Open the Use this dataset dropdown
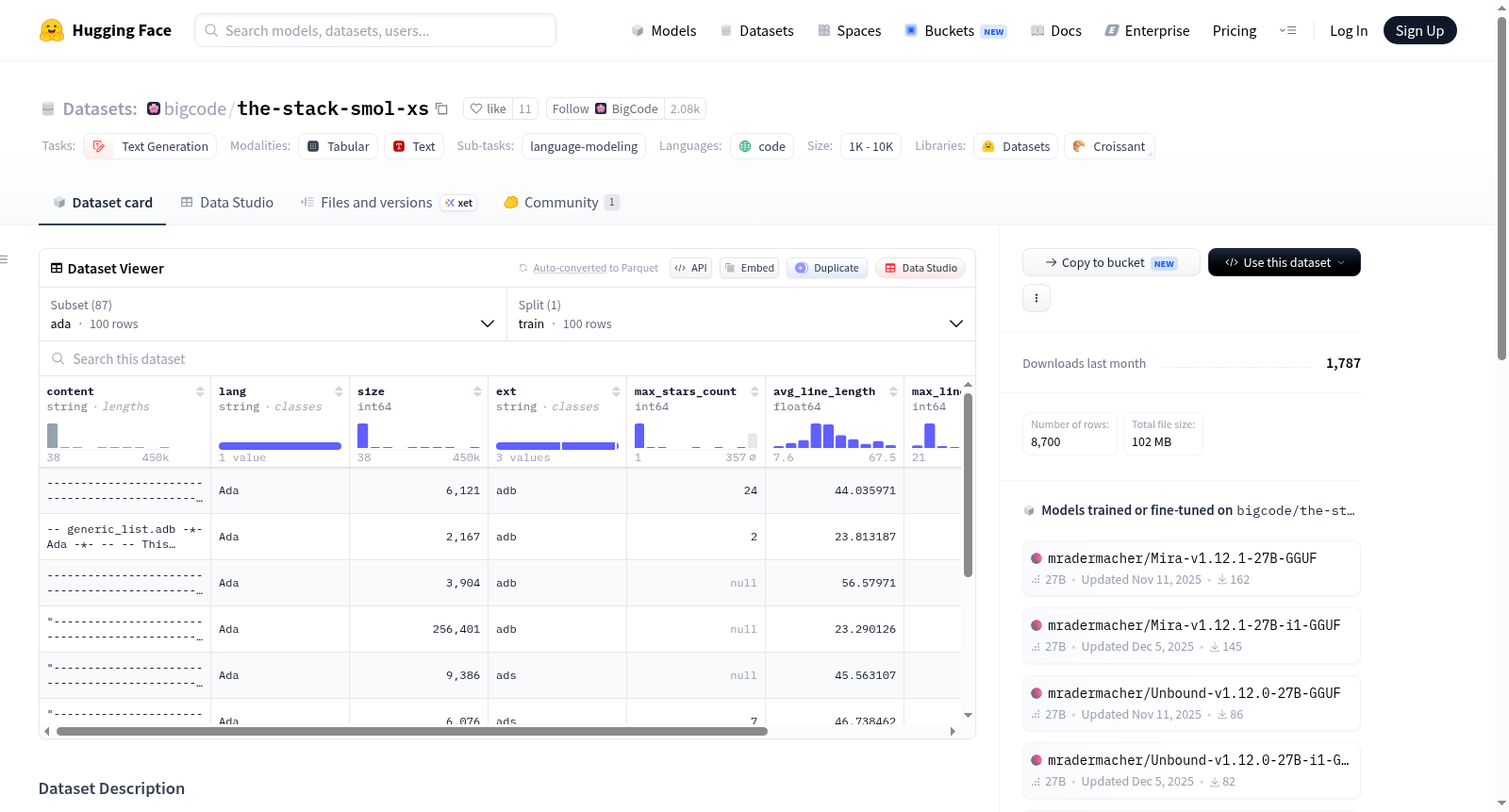 pyautogui.click(x=1285, y=262)
